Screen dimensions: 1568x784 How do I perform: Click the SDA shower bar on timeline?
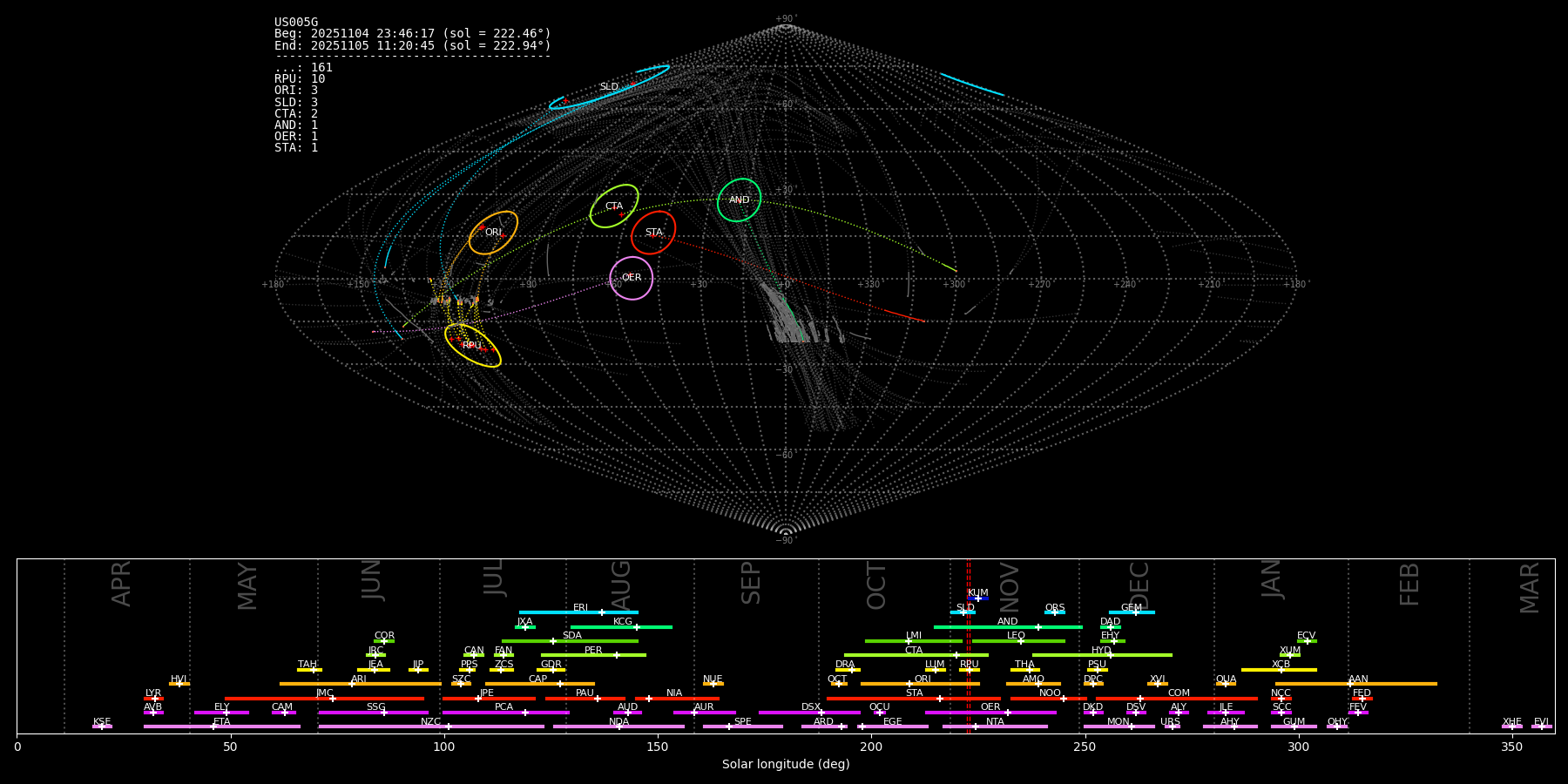(570, 641)
